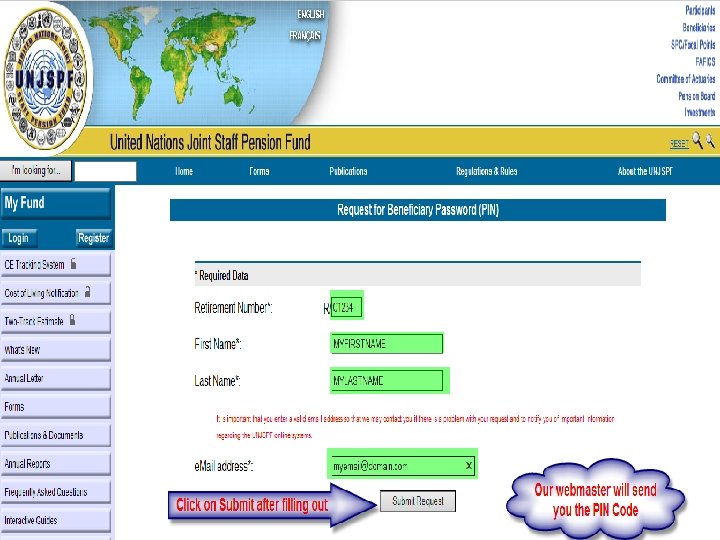Screen dimensions: 720x540
Task: Click the My Fund sidebar header
Action: (56, 203)
